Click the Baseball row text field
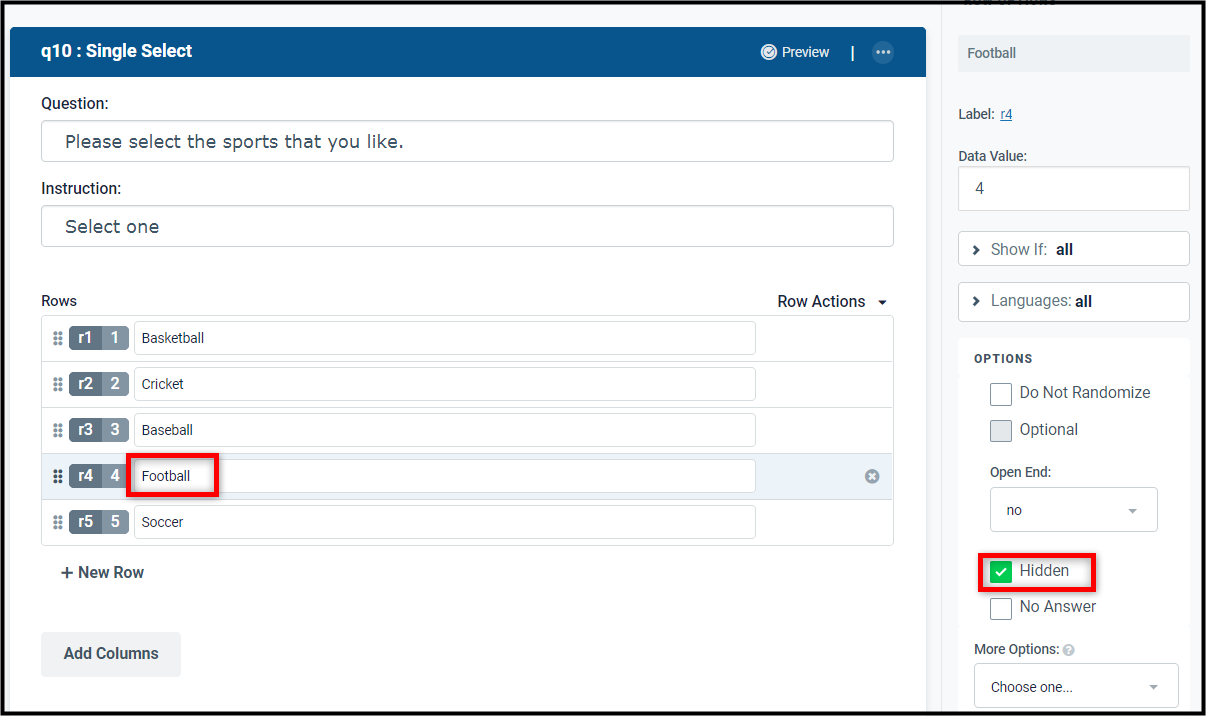1206x716 pixels. tap(445, 430)
